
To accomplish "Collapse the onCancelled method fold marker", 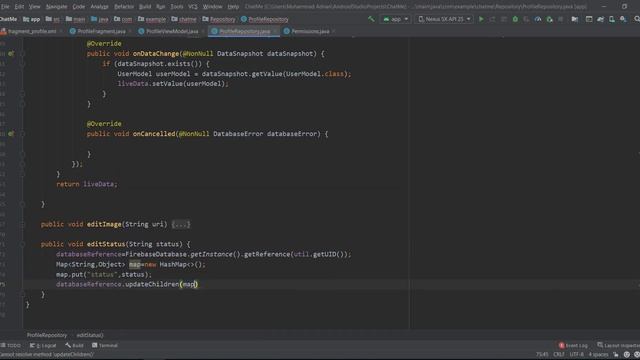I will (22, 134).
